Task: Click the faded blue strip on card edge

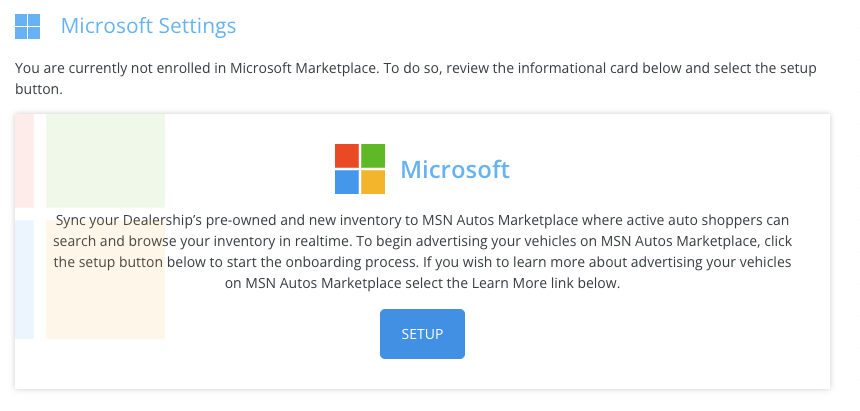Action: [x=24, y=279]
